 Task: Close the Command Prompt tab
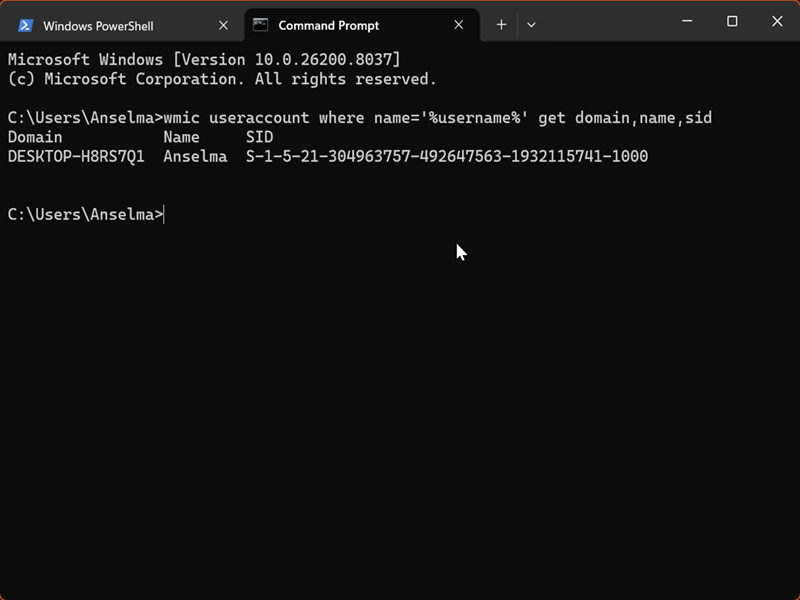pyautogui.click(x=459, y=25)
